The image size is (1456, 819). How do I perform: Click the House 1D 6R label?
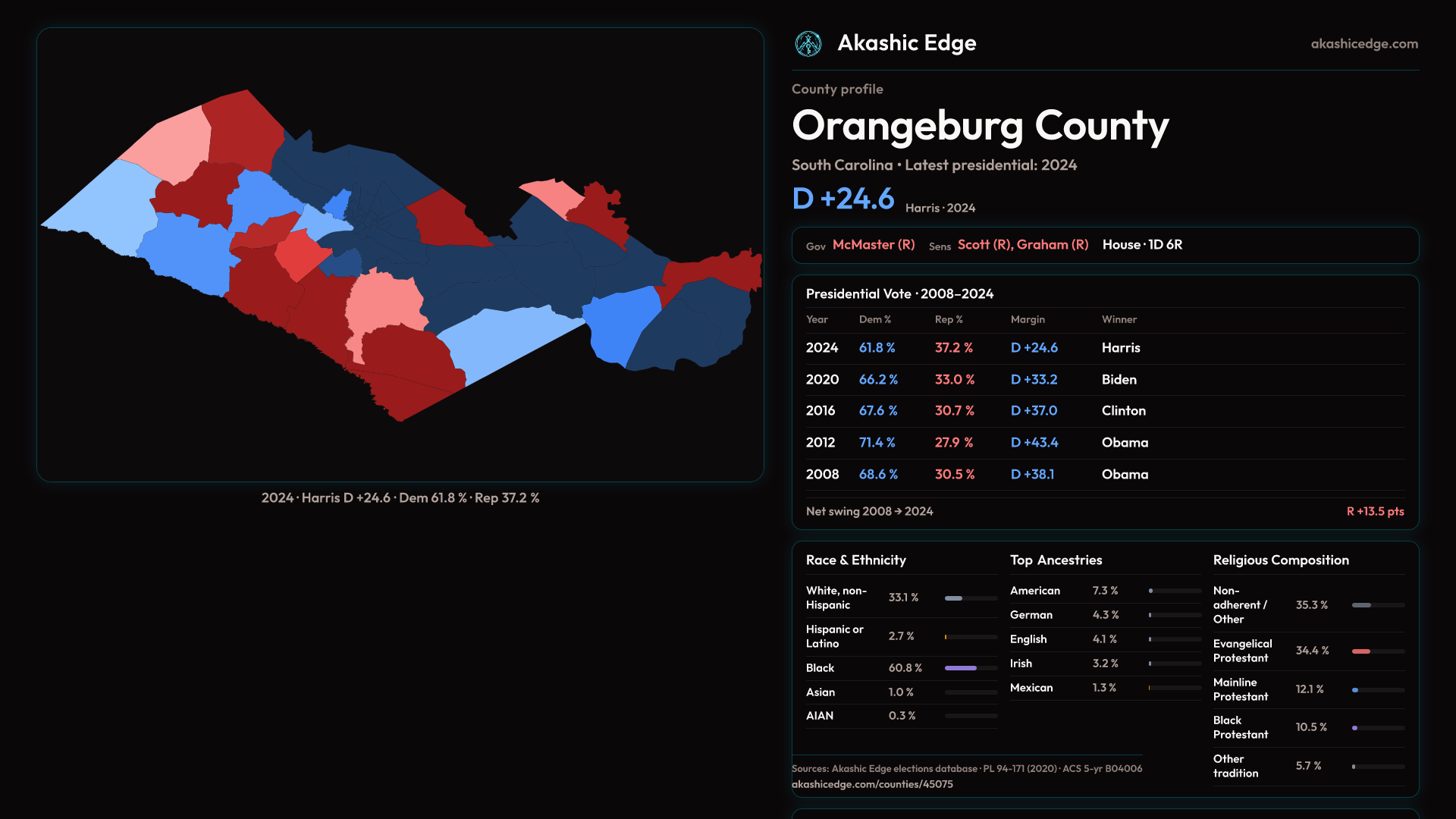pos(1142,245)
